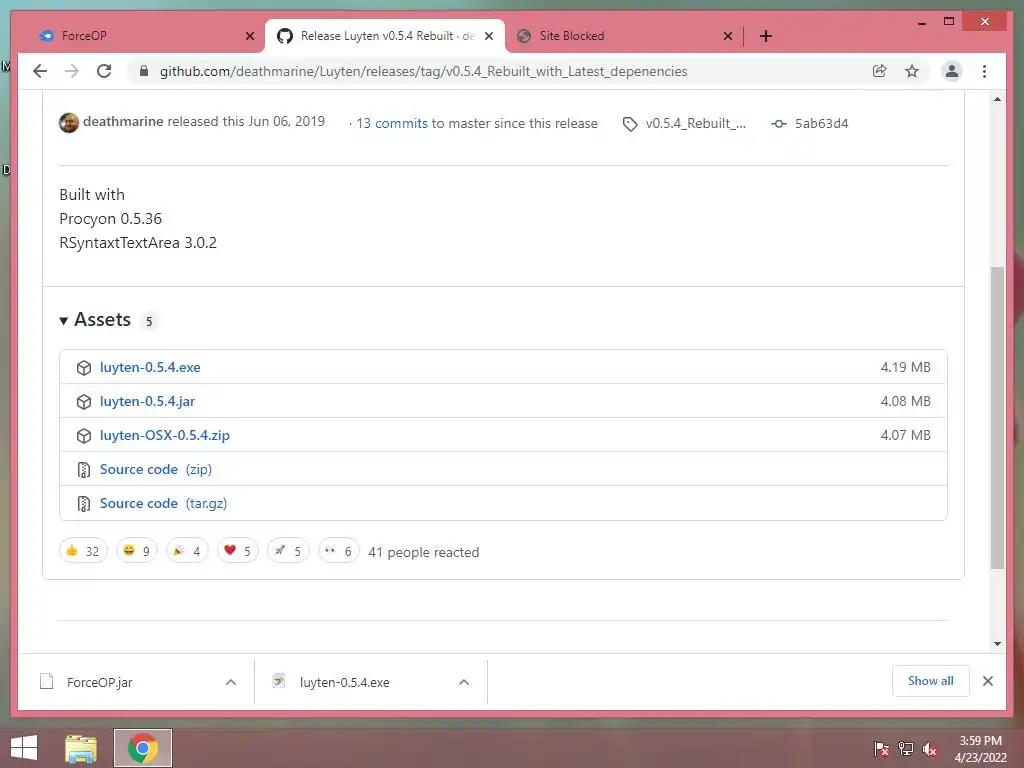This screenshot has width=1024, height=768.
Task: Open the Windows Start button
Action: pyautogui.click(x=24, y=748)
